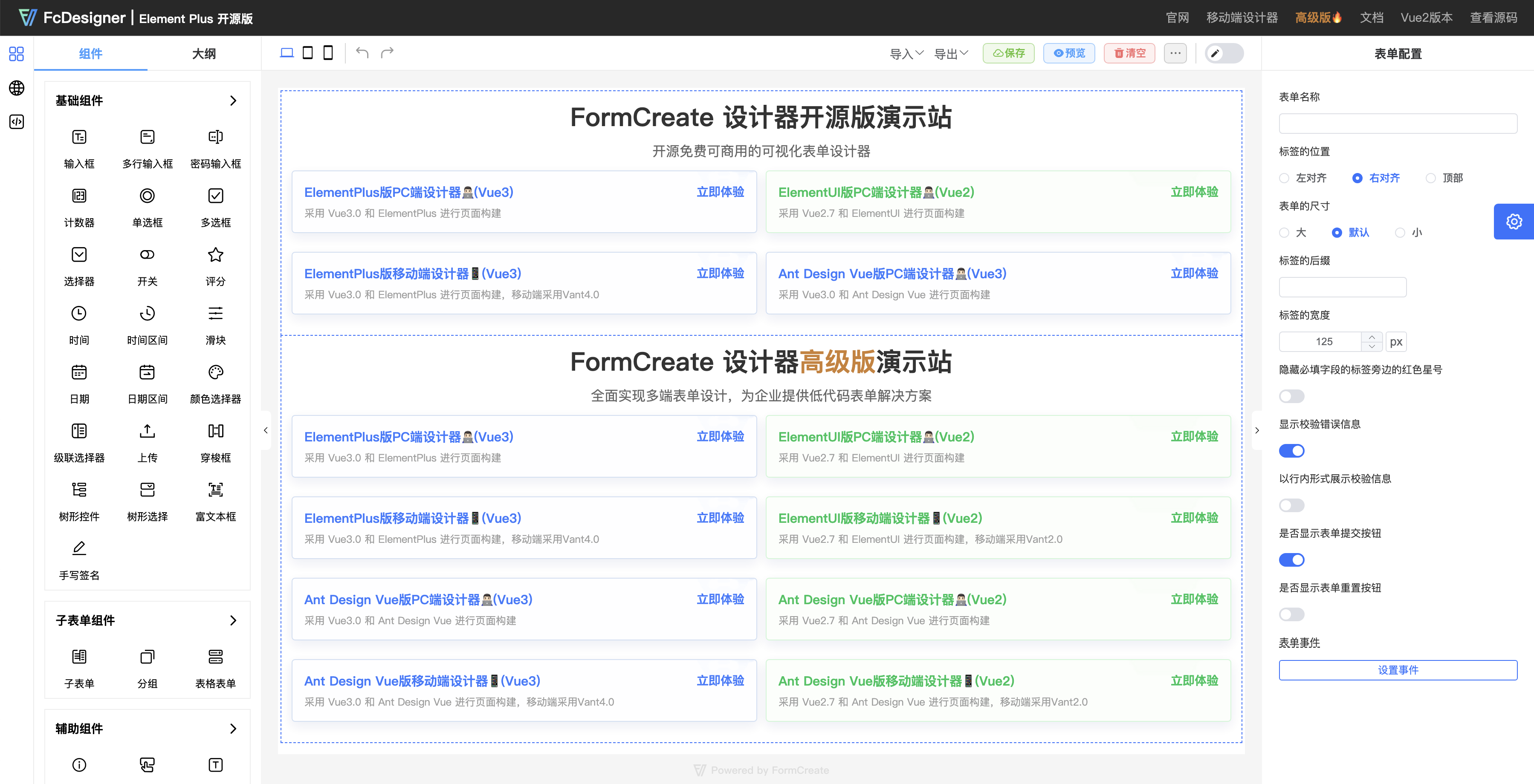The image size is (1534, 784).
Task: Choose the 分组 group component
Action: tap(147, 669)
